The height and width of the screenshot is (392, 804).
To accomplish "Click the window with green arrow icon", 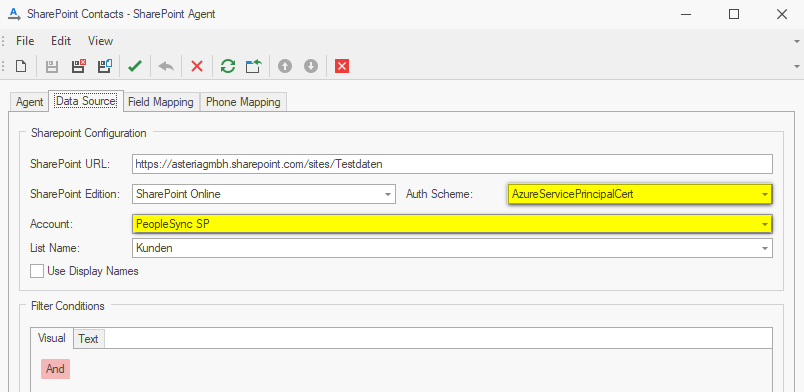I will coord(253,66).
